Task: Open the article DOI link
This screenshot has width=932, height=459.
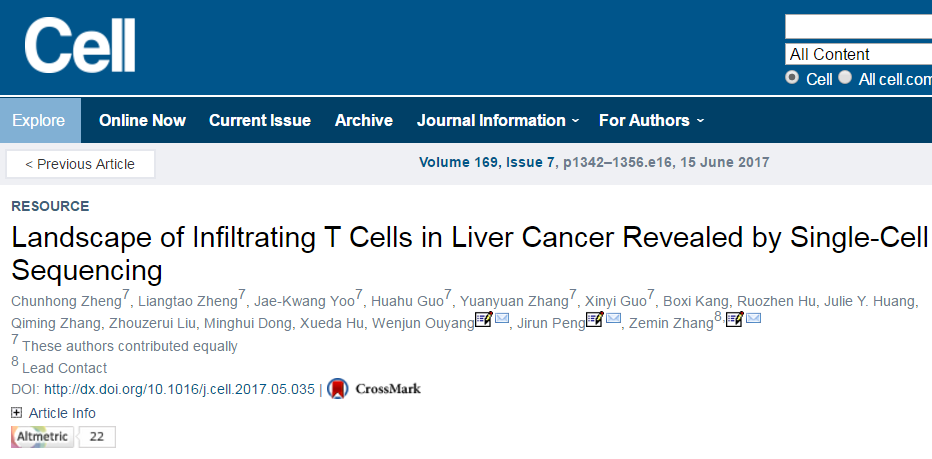Action: pos(179,389)
